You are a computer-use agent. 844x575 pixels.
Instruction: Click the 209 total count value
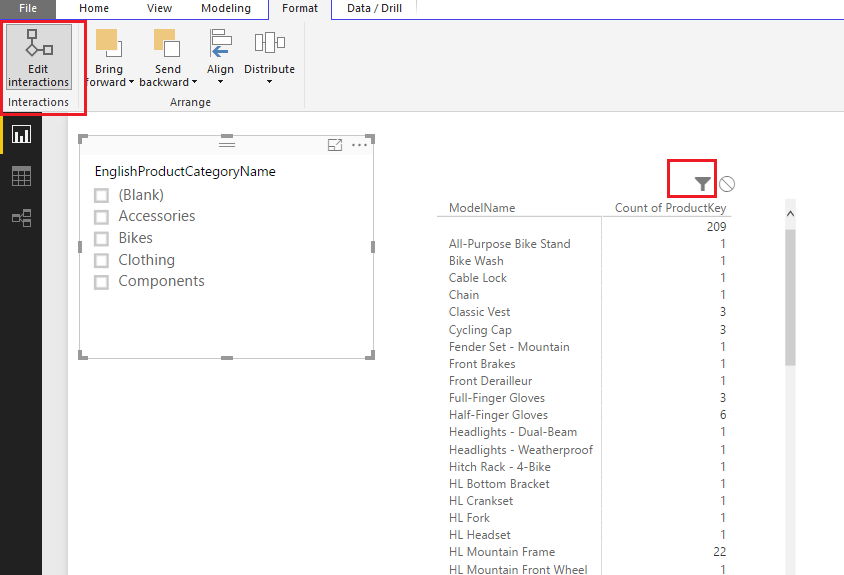point(716,227)
